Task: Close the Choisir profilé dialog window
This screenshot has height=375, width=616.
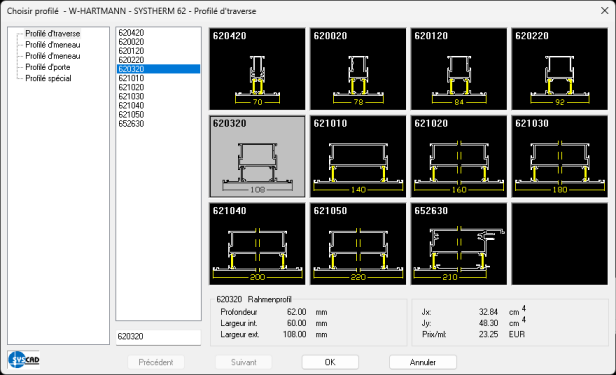Action: [605, 11]
